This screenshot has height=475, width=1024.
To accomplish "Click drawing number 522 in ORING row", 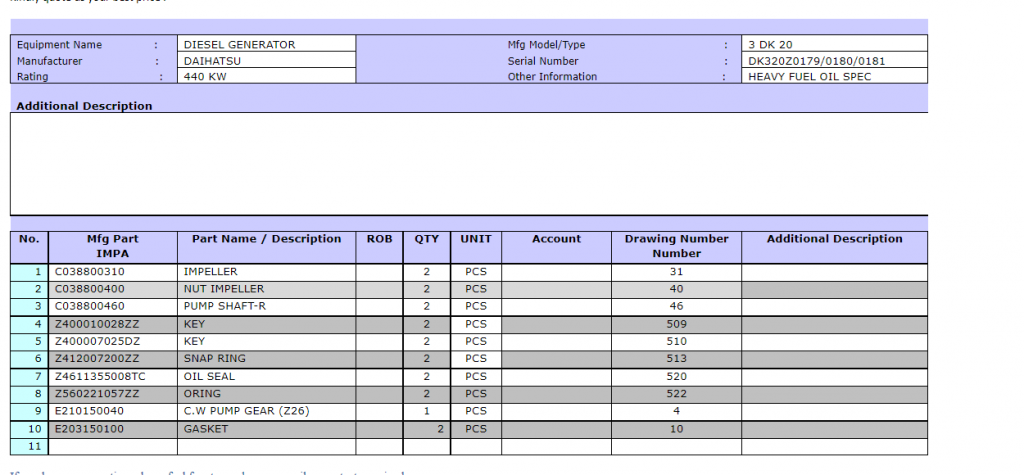I will 676,394.
